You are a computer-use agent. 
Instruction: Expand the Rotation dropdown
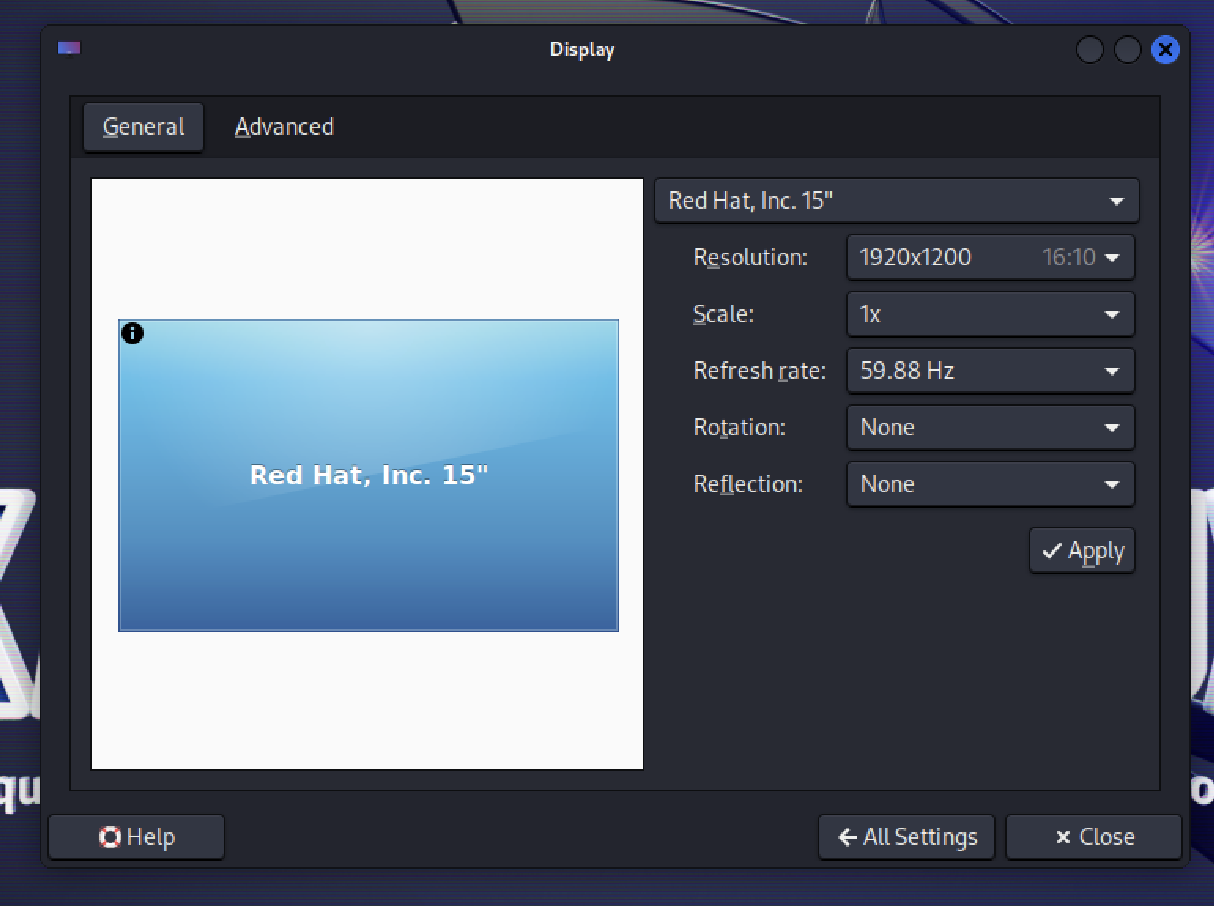pos(990,427)
